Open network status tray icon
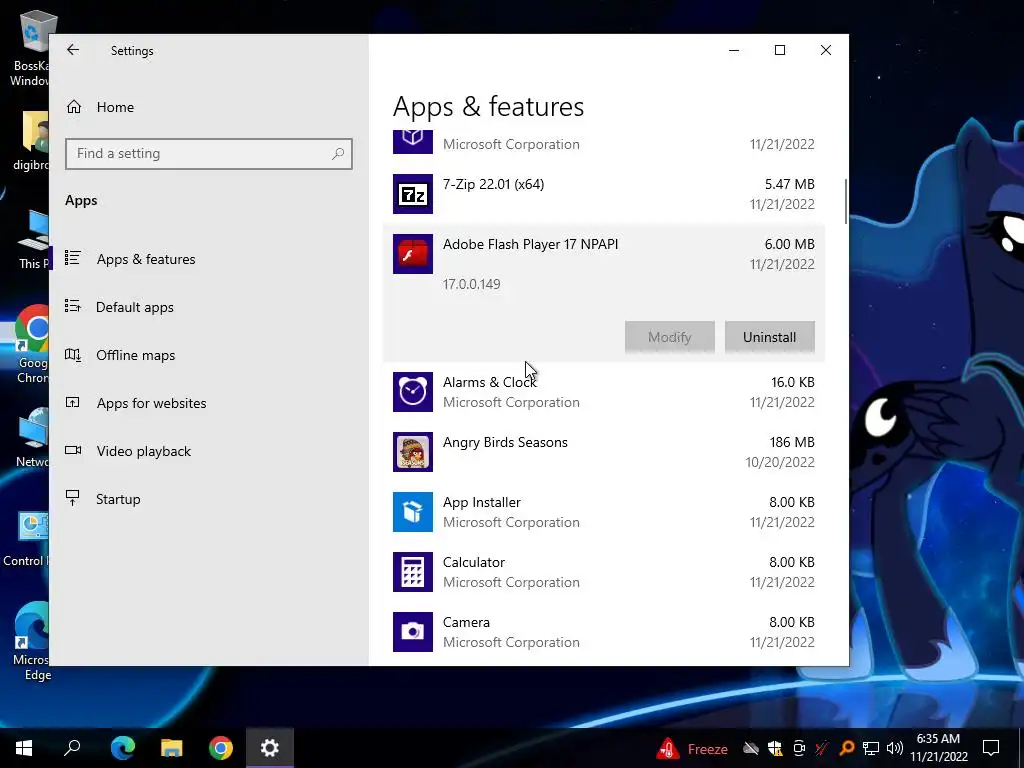This screenshot has height=768, width=1024. 871,748
